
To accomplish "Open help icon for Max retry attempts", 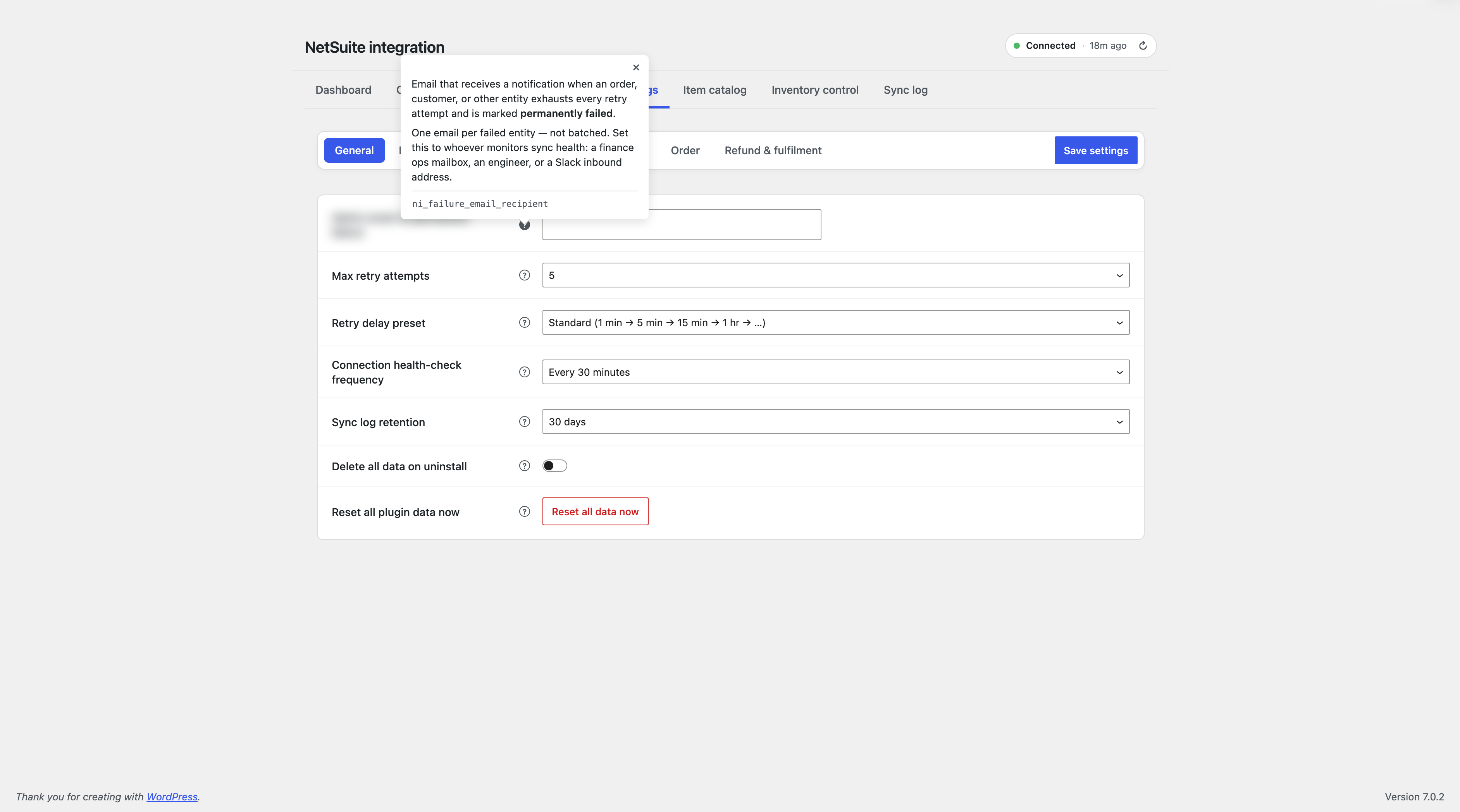I will click(524, 275).
